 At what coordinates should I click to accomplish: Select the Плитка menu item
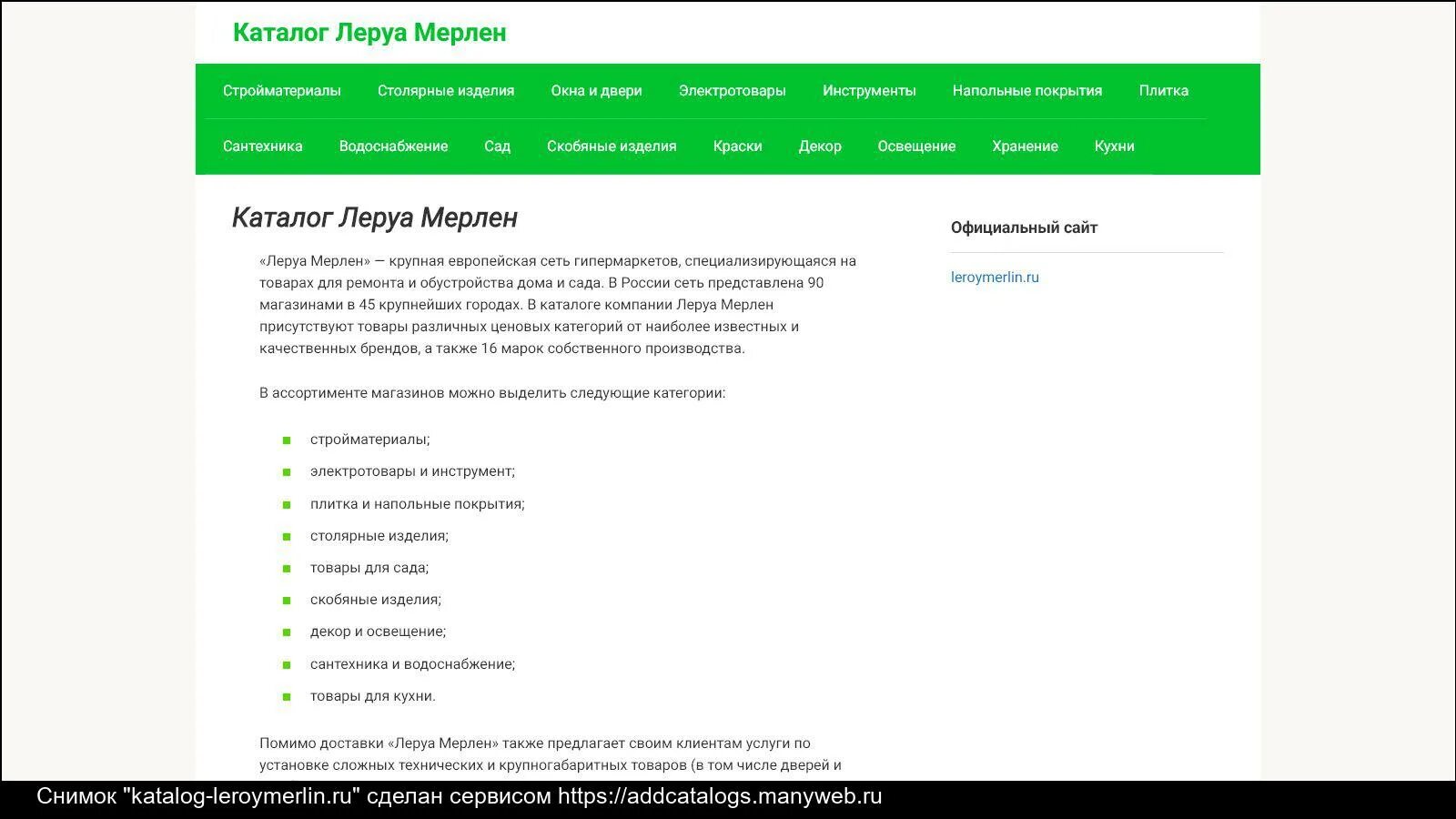(x=1164, y=91)
